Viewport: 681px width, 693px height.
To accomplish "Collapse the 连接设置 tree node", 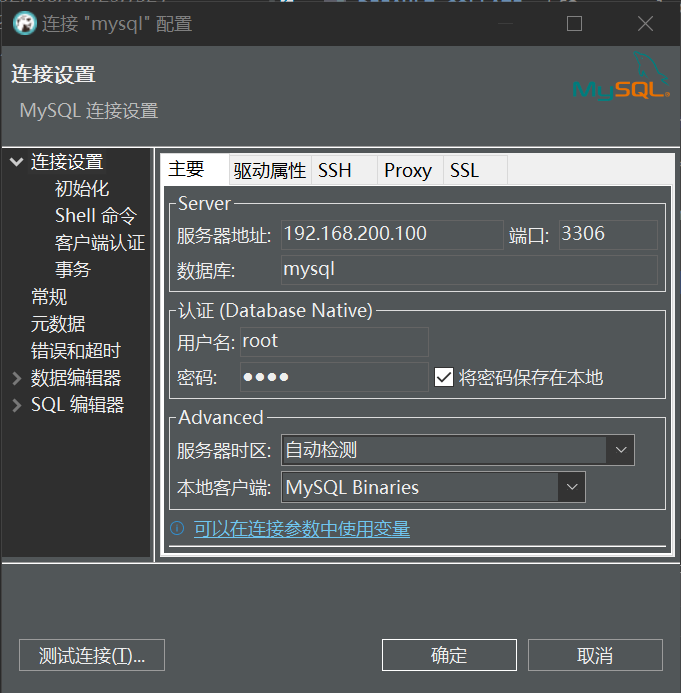I will click(16, 162).
